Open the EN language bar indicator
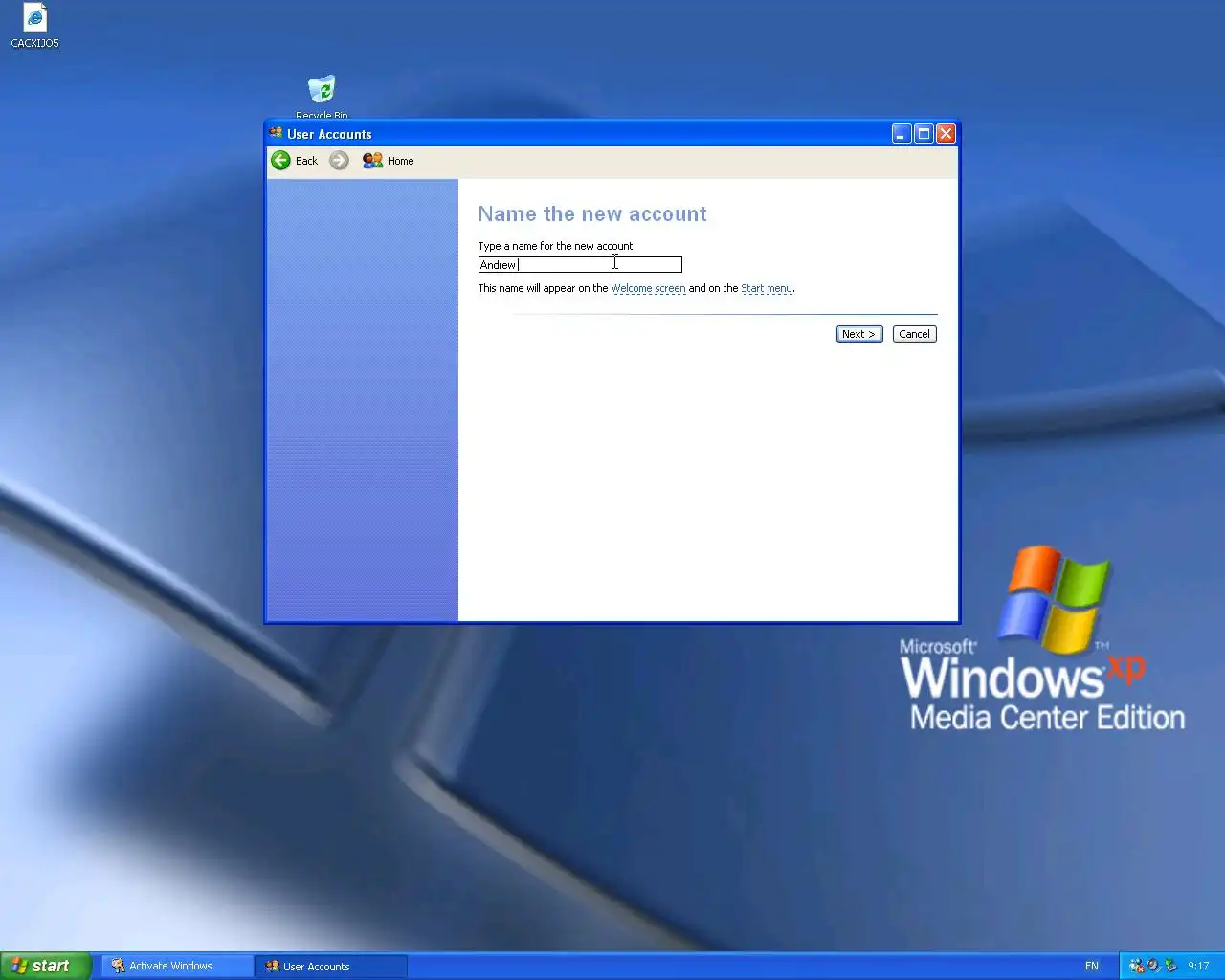This screenshot has height=980, width=1225. [1092, 966]
